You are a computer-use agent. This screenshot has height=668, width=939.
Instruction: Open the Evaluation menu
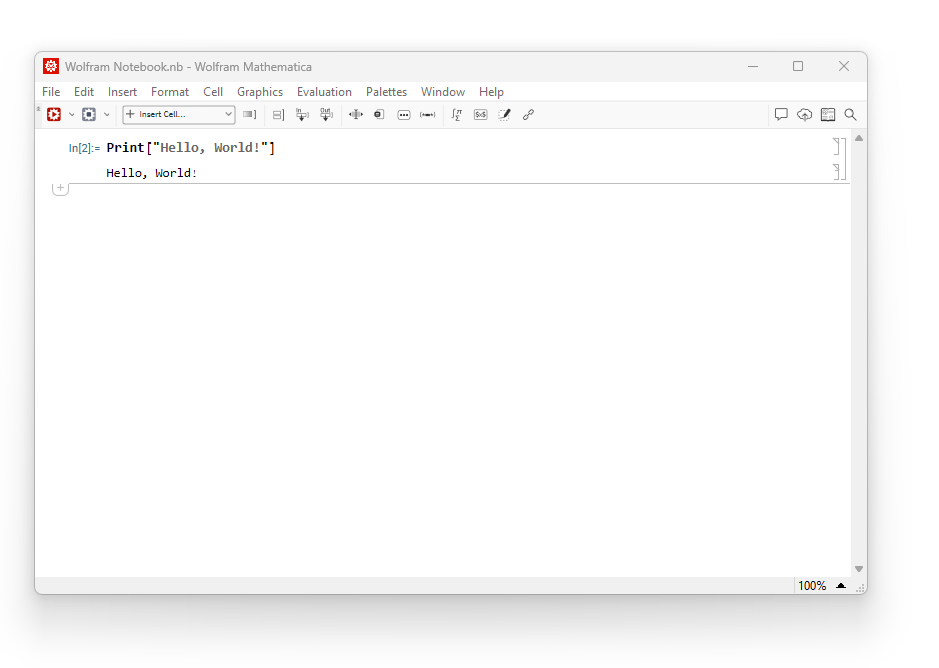point(324,92)
